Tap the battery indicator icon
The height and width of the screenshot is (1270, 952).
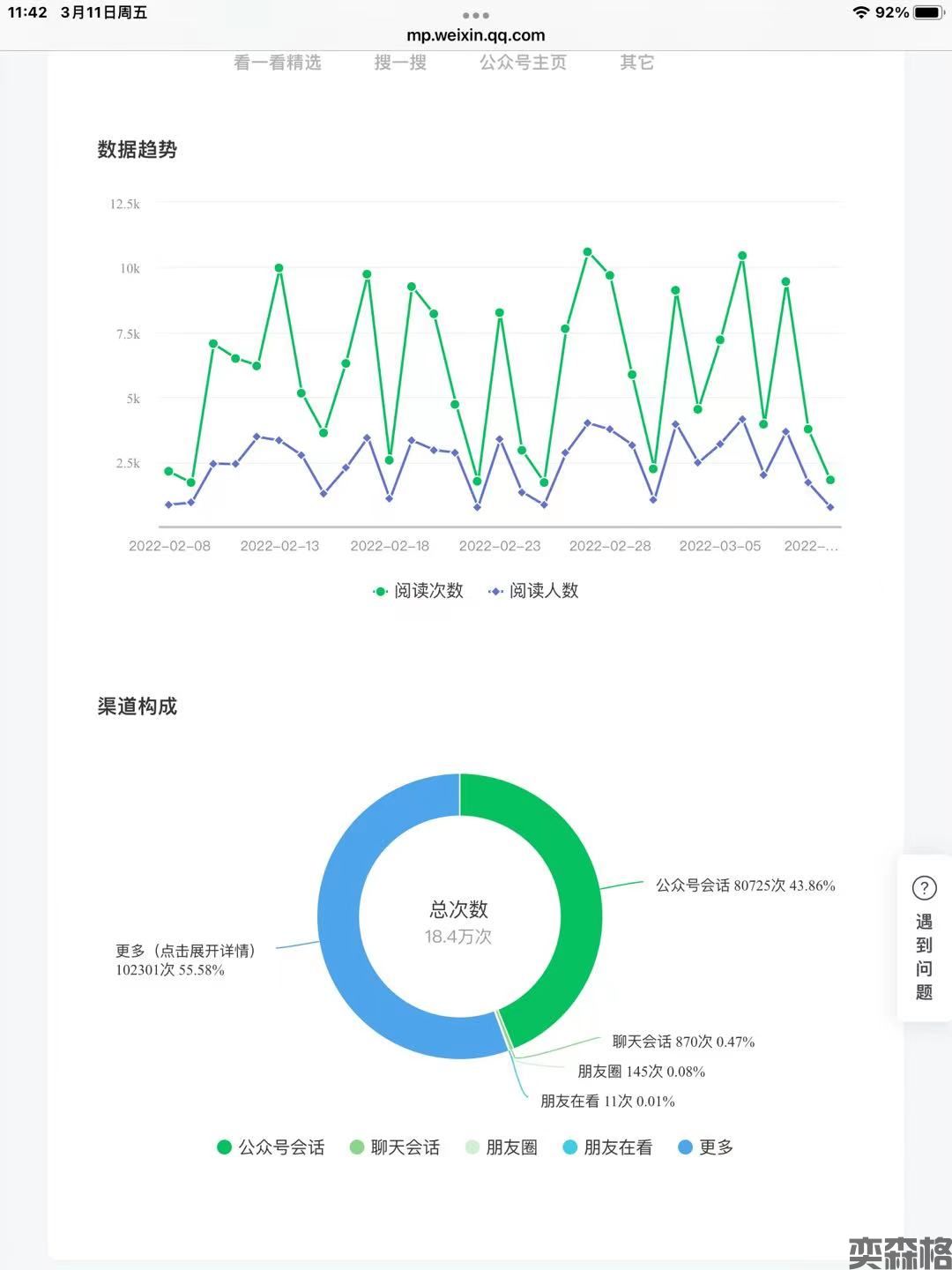coord(928,12)
